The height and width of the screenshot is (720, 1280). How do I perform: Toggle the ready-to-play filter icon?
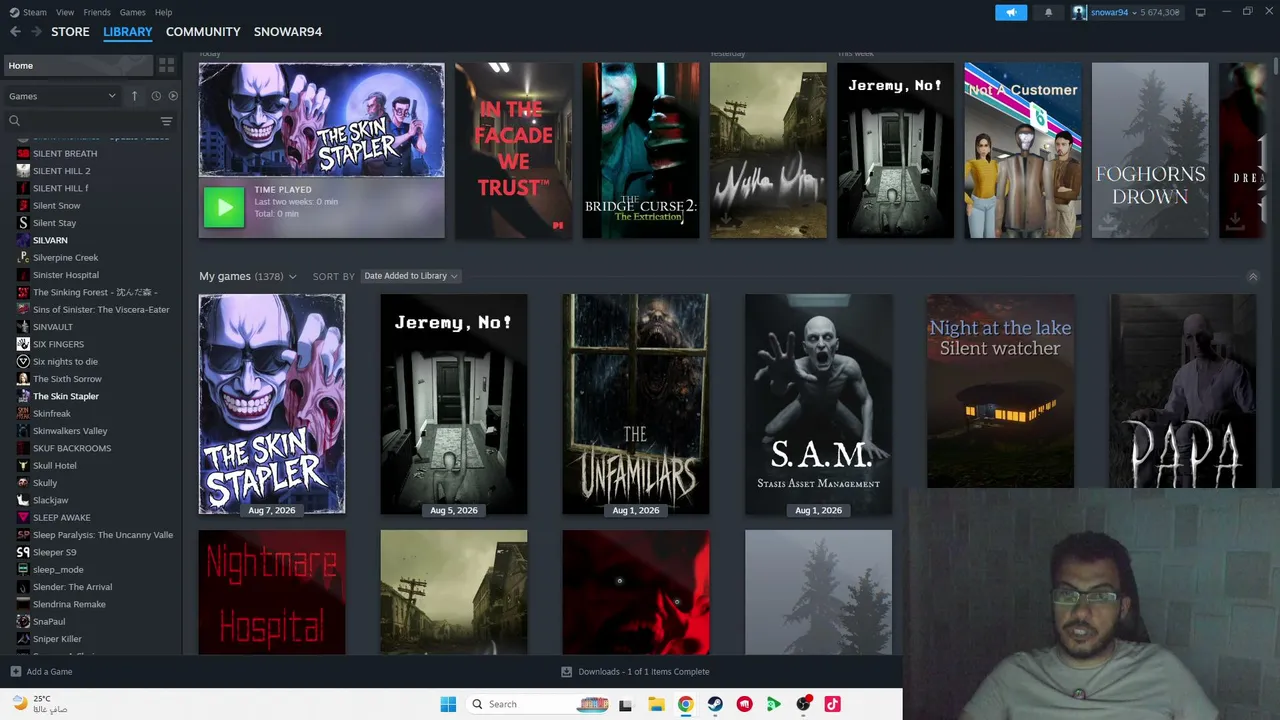(173, 96)
